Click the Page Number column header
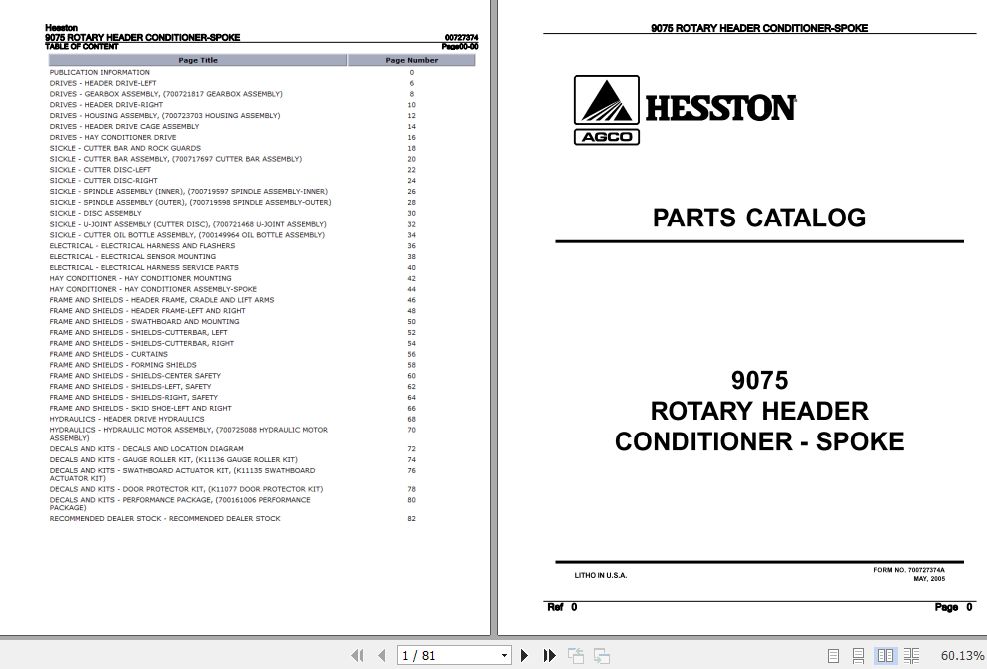The image size is (987, 669). (x=412, y=60)
